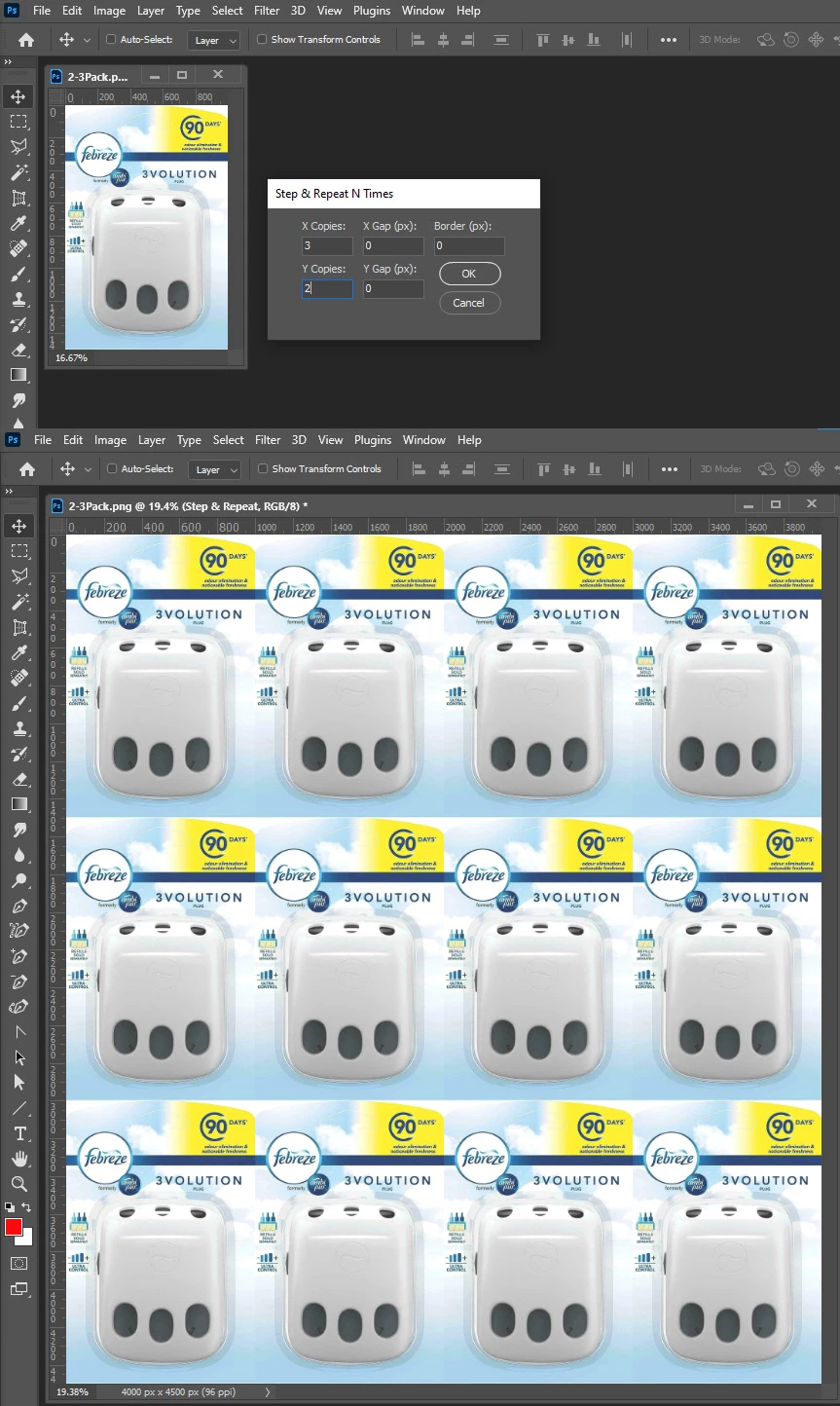Screen dimensions: 840x1406
Task: Select Rectangular Marquee tool in the tiled-image window
Action: click(x=18, y=551)
